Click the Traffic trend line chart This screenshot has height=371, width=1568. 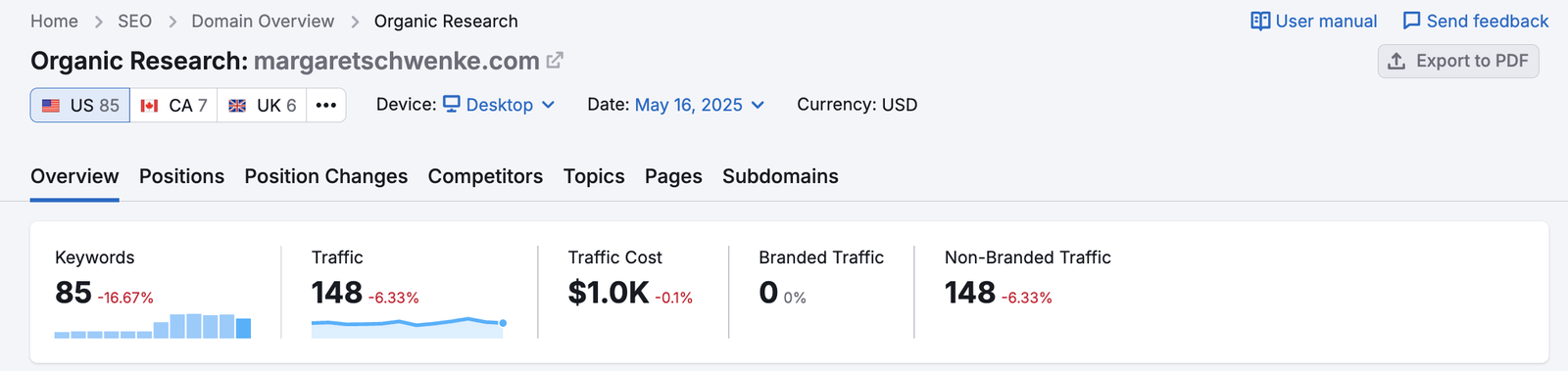(409, 327)
